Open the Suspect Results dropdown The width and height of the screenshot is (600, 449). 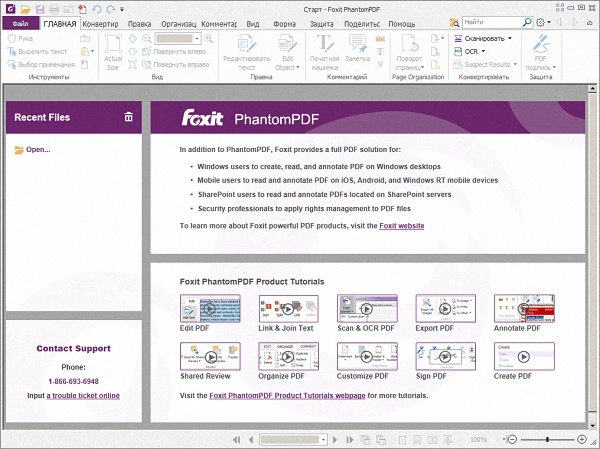[x=515, y=64]
